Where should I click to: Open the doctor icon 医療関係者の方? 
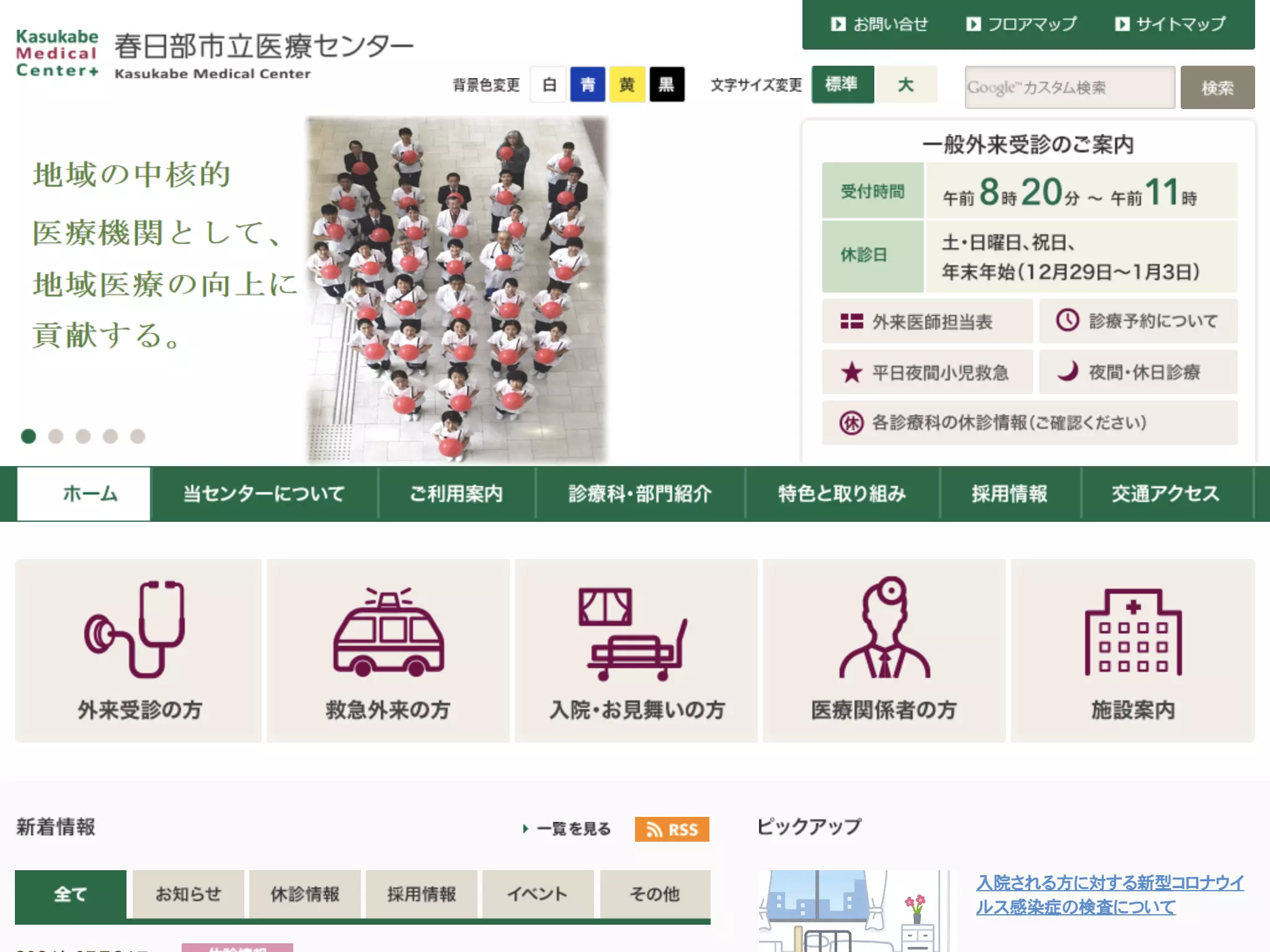tap(884, 627)
